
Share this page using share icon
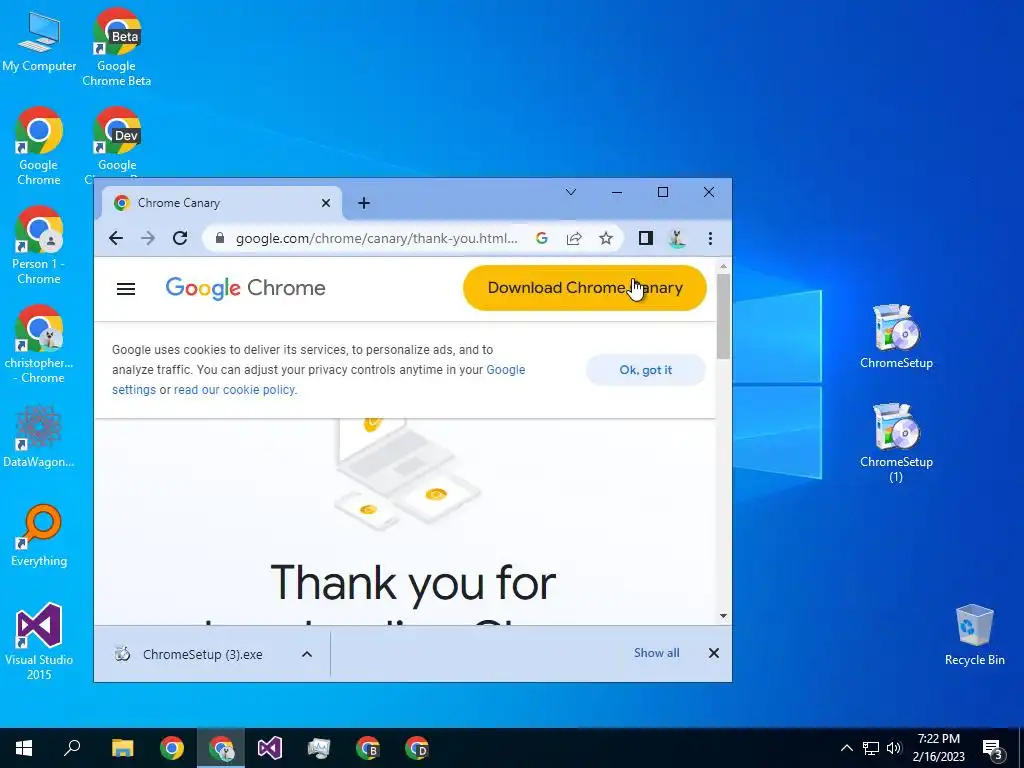pos(574,238)
